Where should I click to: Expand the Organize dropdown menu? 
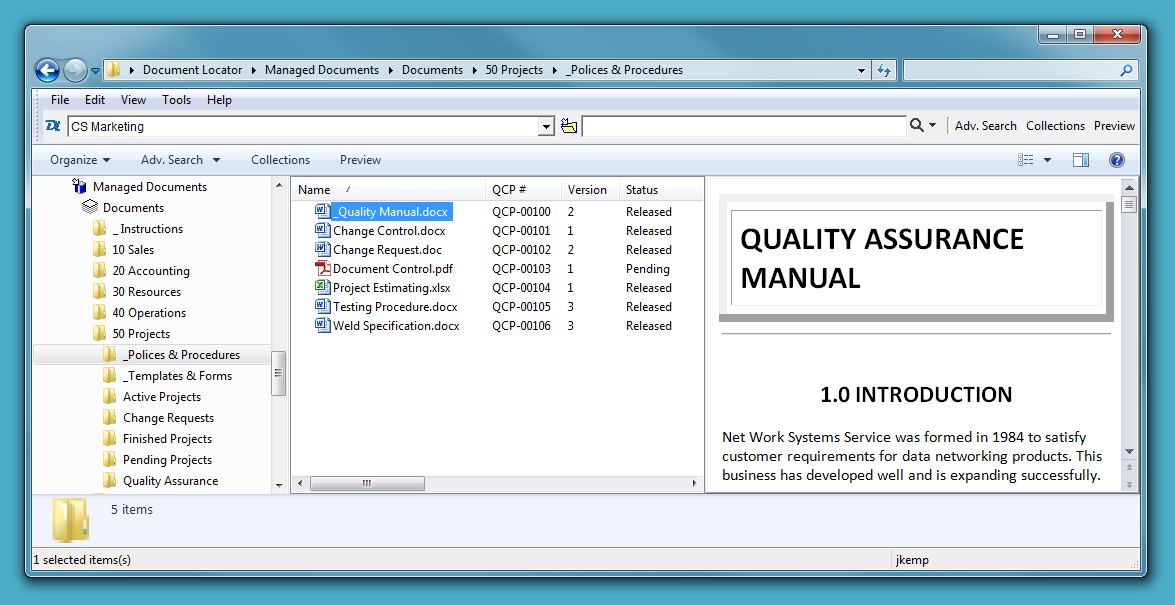(80, 160)
